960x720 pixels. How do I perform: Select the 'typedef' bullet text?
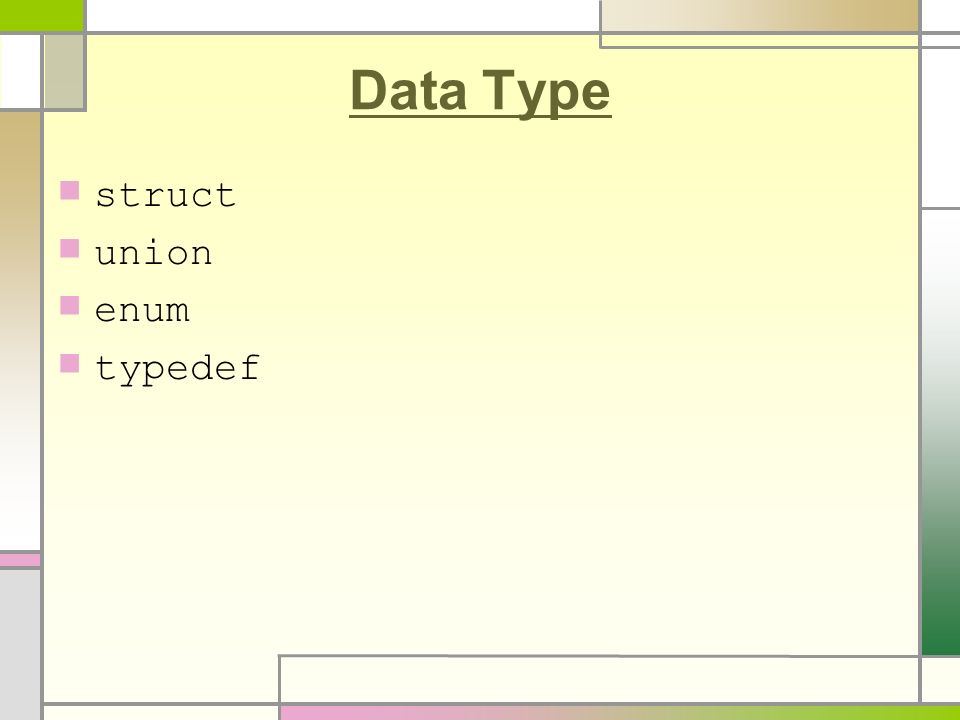178,369
